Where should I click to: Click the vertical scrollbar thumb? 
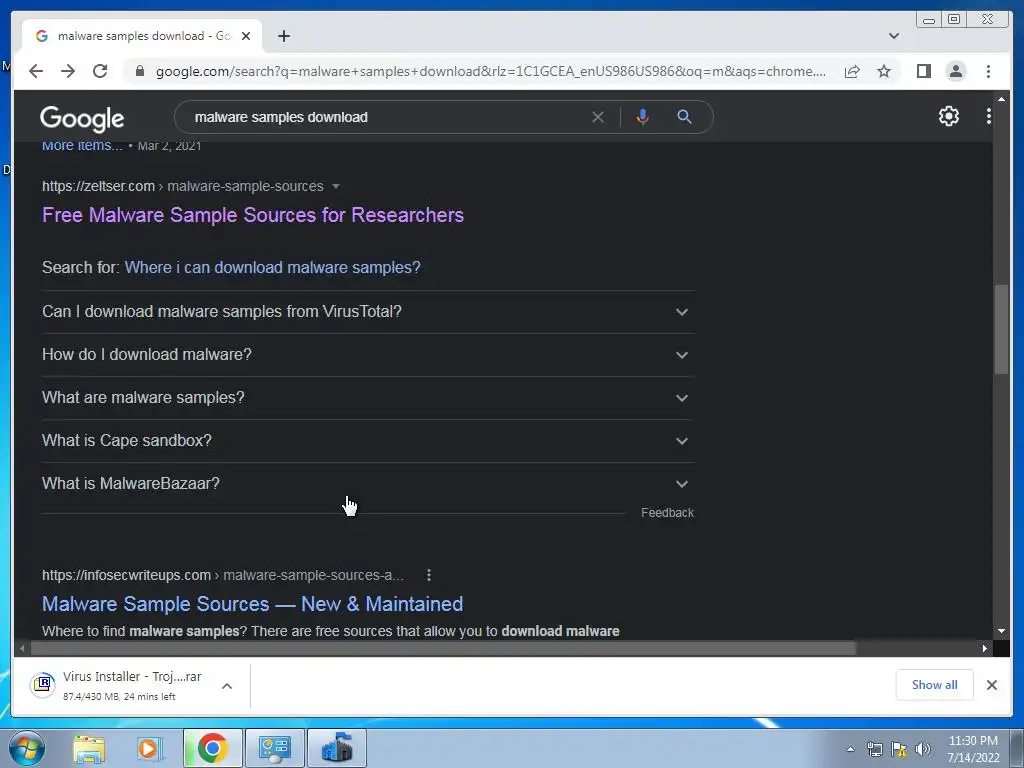click(1001, 329)
